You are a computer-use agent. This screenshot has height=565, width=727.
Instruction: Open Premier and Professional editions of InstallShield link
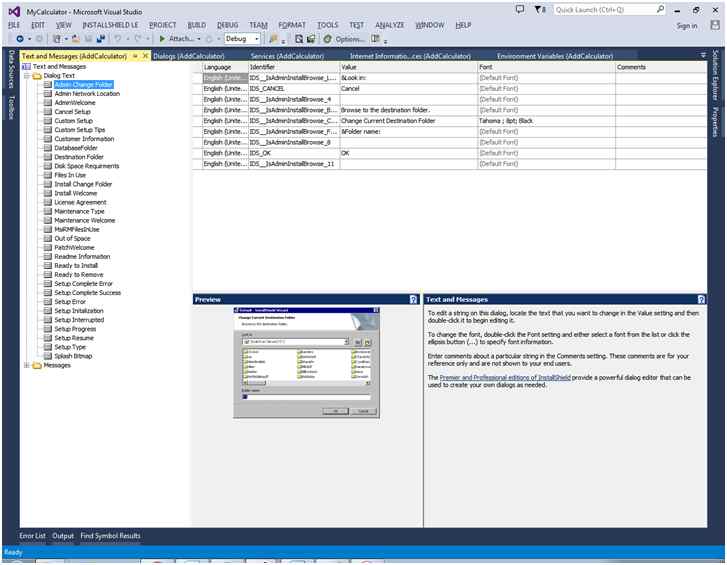505,378
